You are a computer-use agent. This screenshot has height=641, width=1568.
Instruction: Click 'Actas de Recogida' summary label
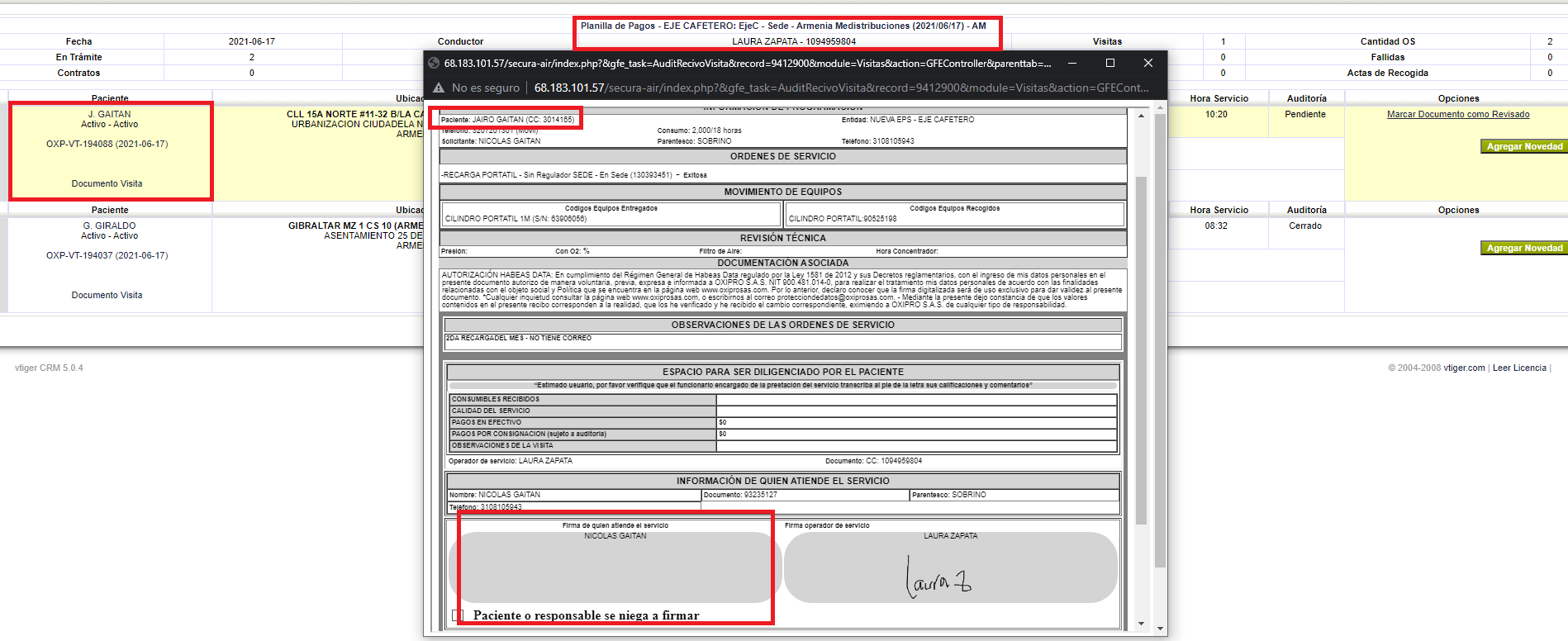pyautogui.click(x=1388, y=73)
